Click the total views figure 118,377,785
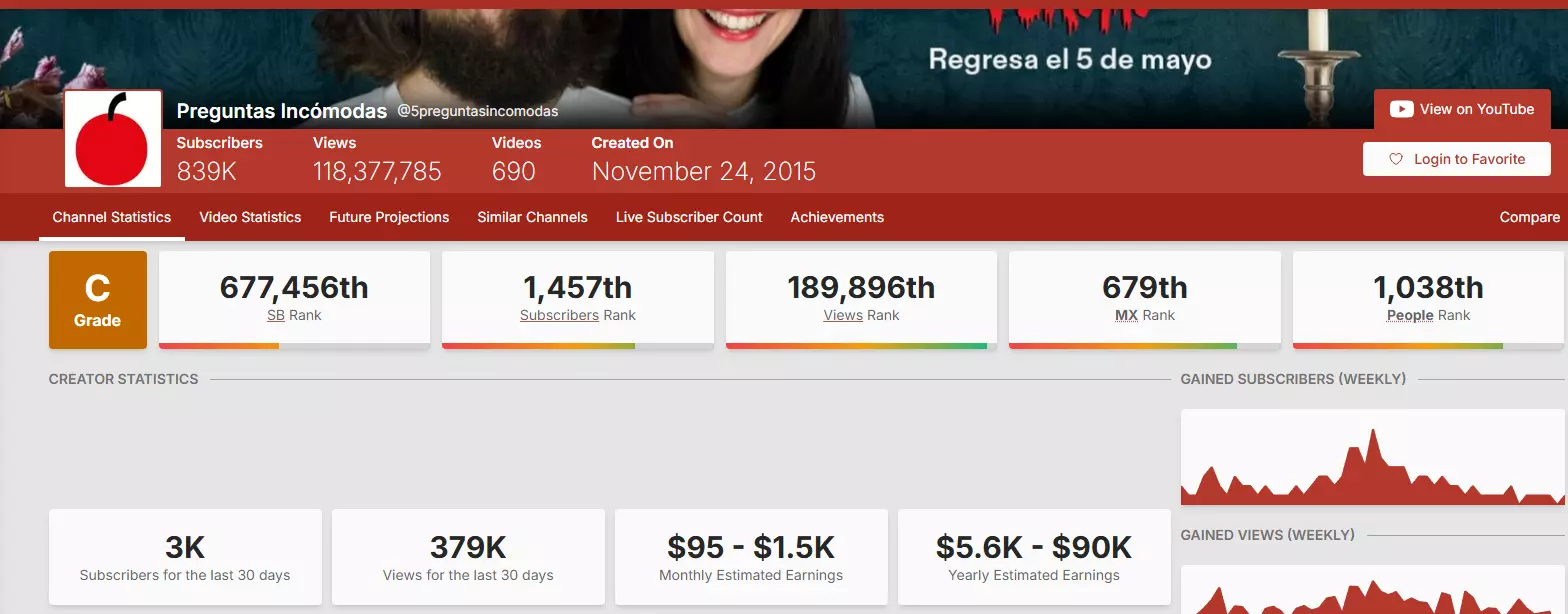The image size is (1568, 614). [x=377, y=171]
